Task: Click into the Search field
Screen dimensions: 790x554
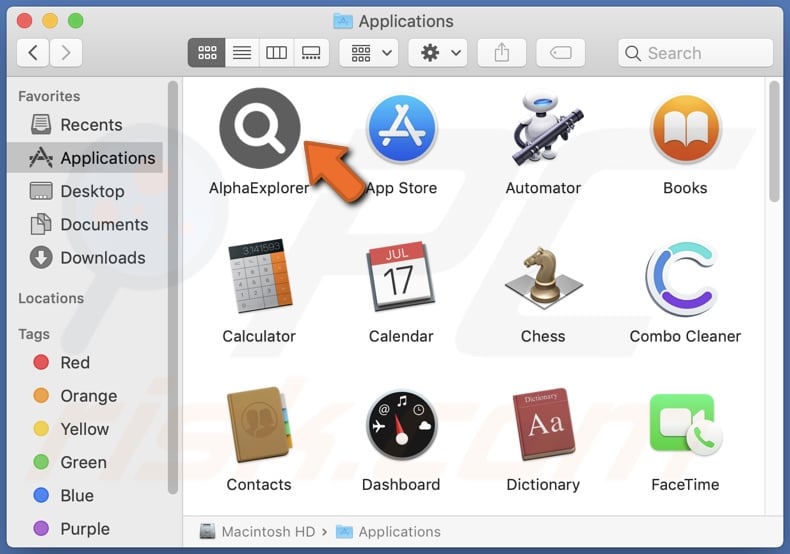Action: coord(695,53)
